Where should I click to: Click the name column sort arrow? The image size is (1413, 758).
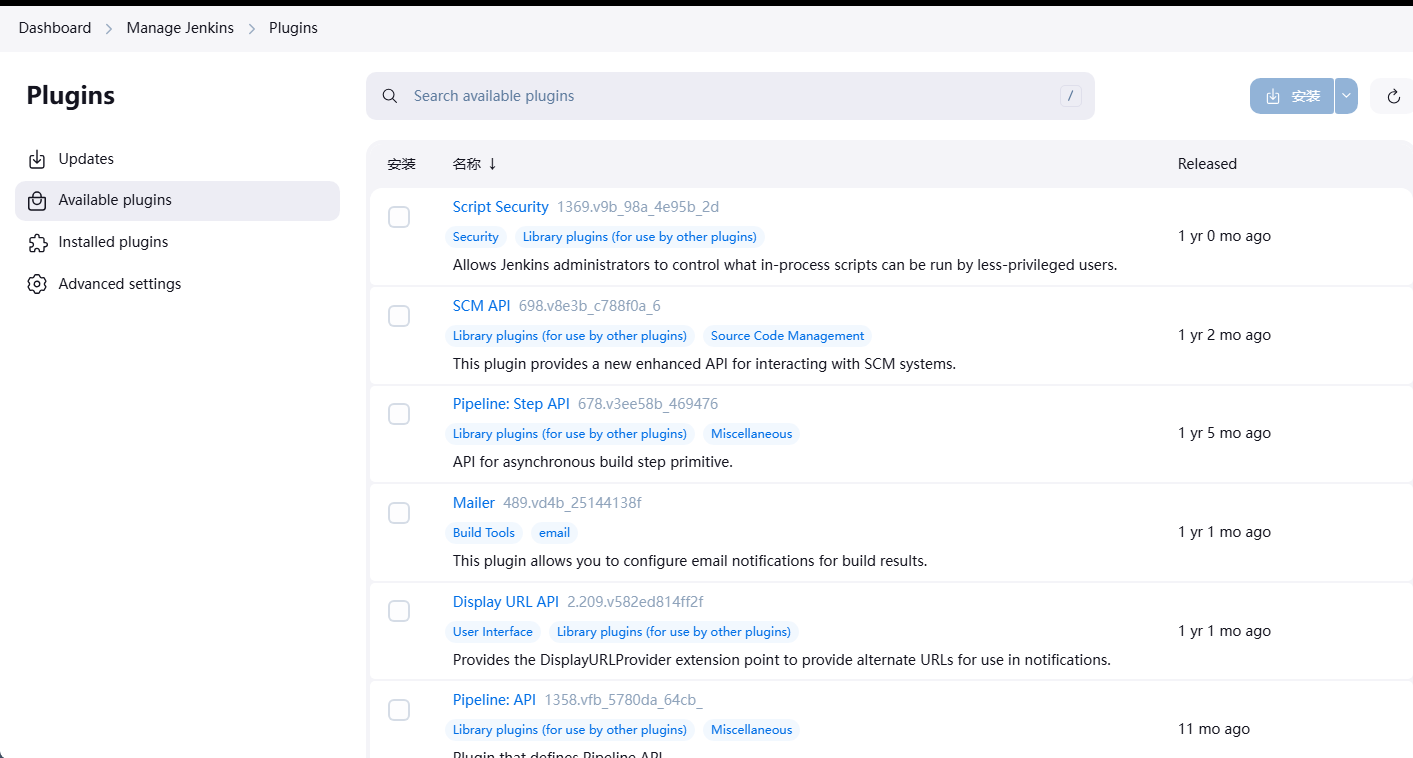point(492,164)
